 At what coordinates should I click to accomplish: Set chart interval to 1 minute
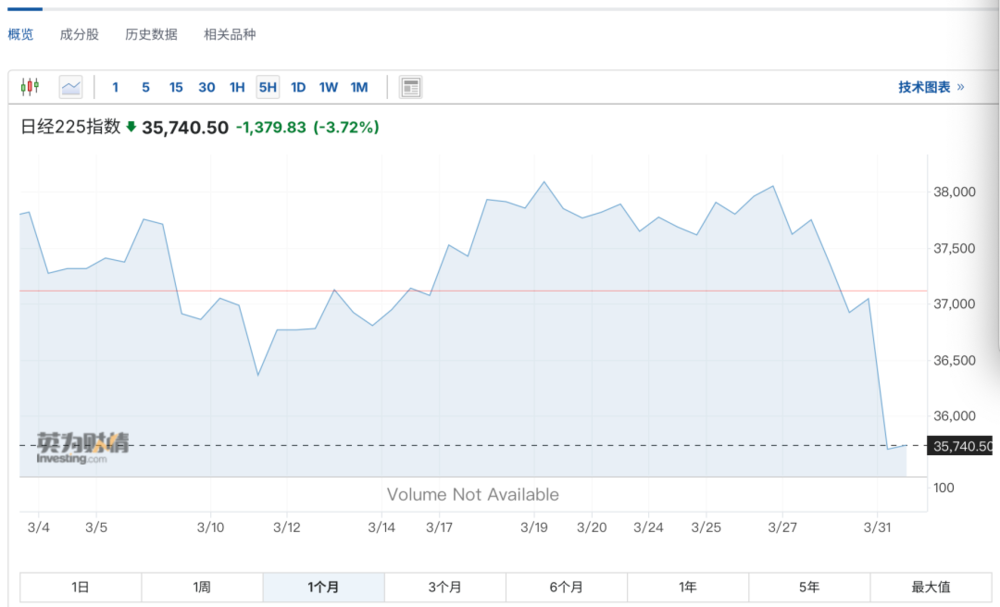point(115,87)
